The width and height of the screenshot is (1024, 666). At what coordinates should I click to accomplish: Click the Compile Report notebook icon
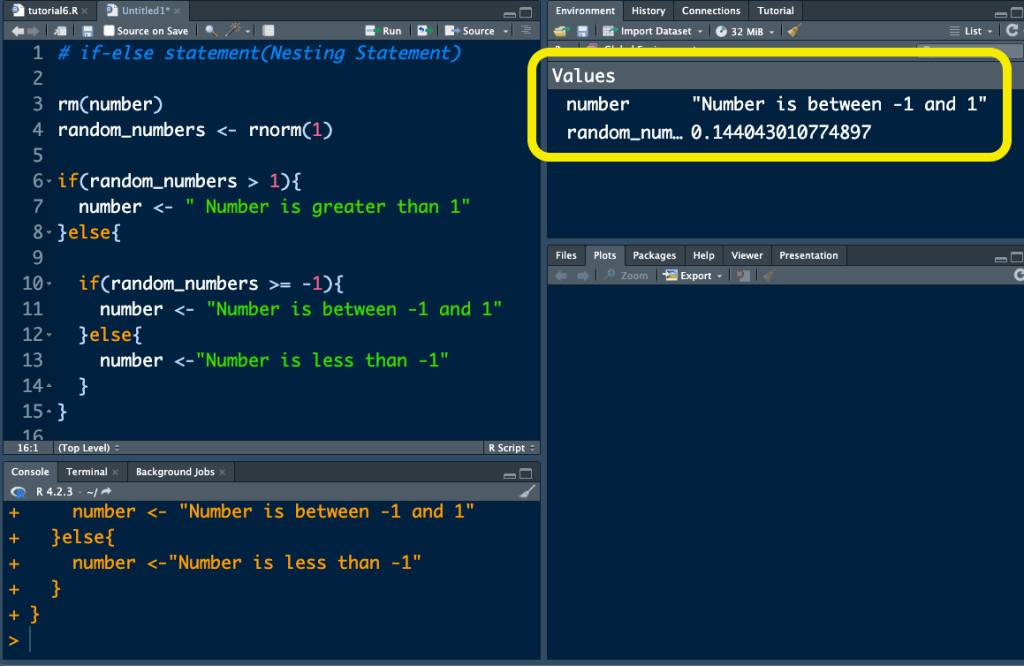[268, 31]
